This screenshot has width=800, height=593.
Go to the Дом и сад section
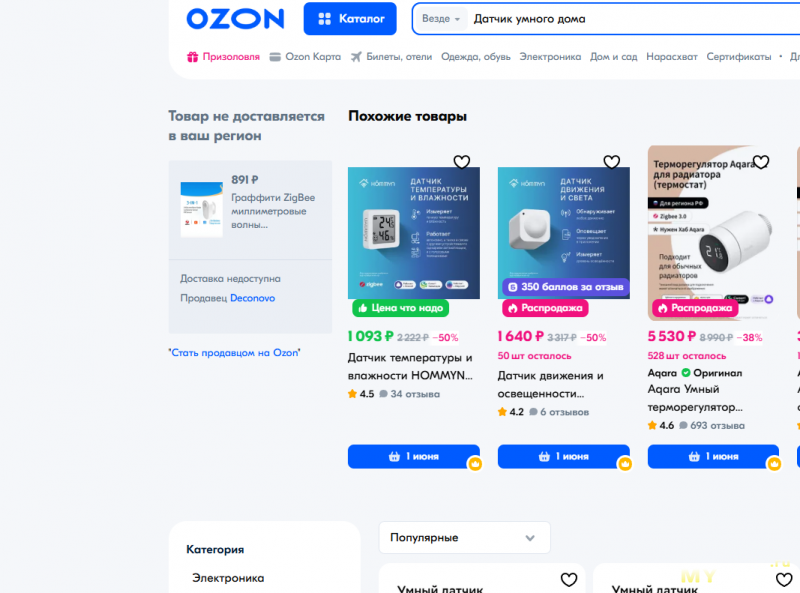[613, 57]
